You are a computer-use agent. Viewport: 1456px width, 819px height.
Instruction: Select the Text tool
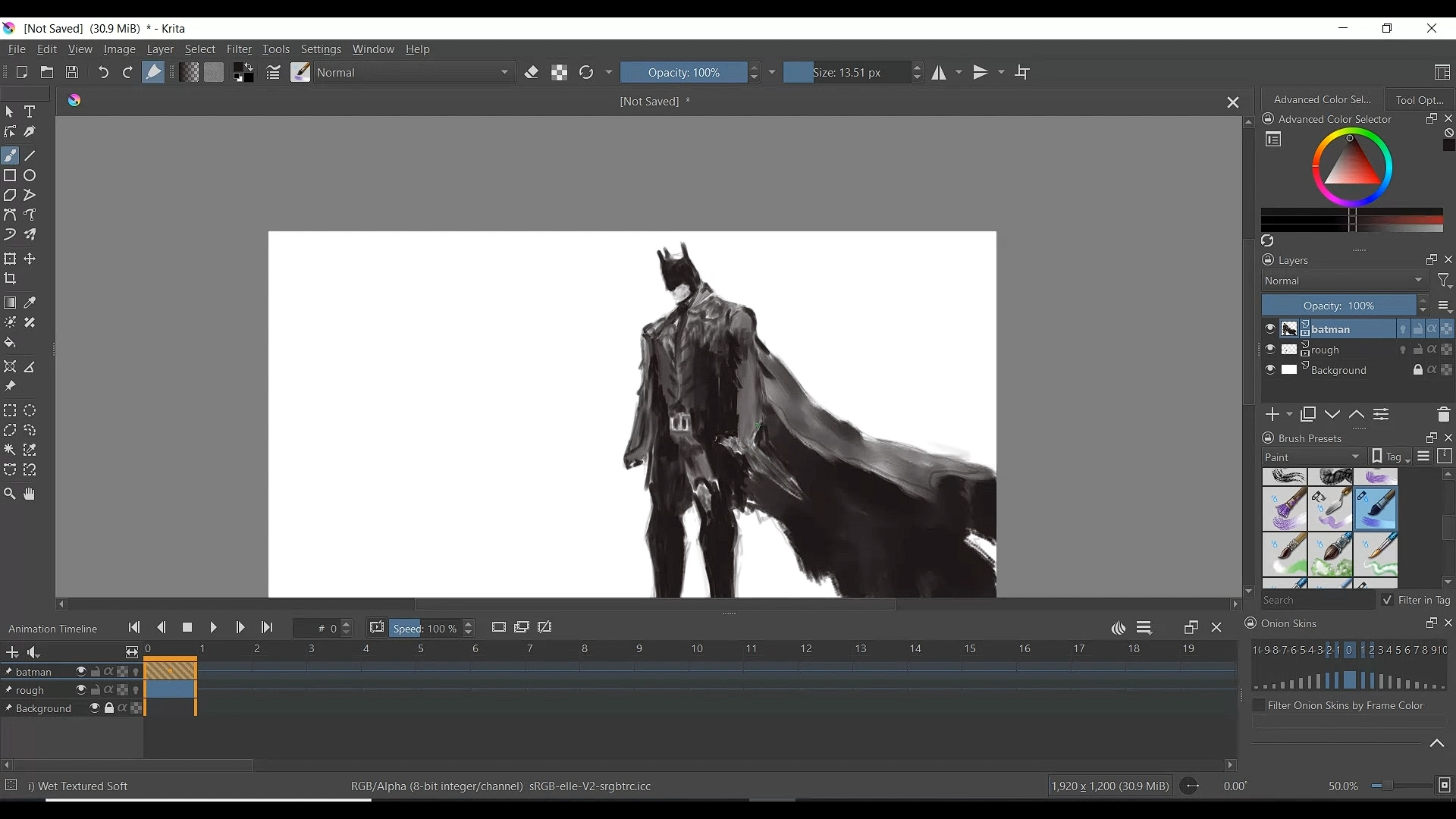click(x=30, y=112)
